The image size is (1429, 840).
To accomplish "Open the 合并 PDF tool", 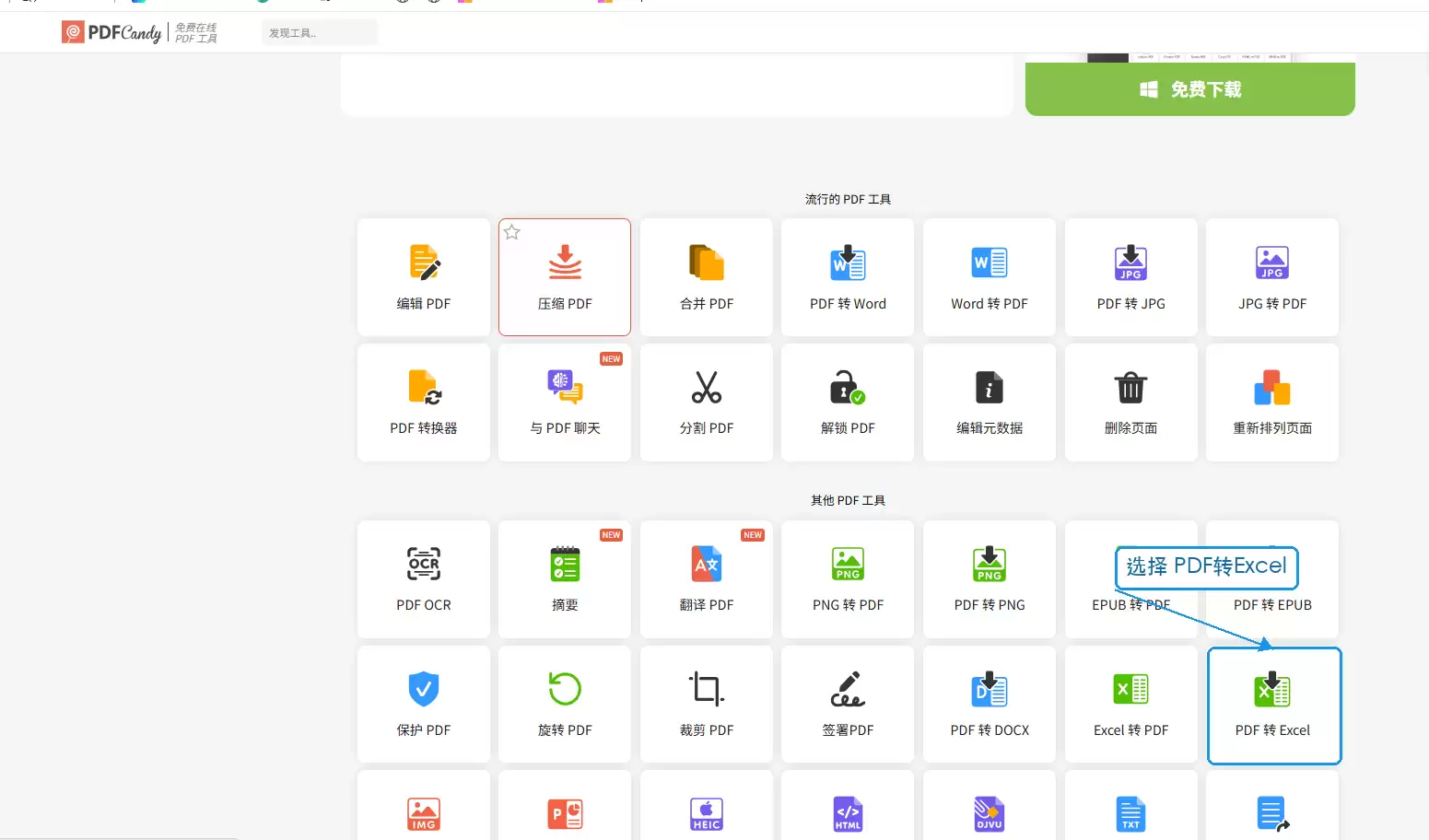I will click(x=707, y=277).
